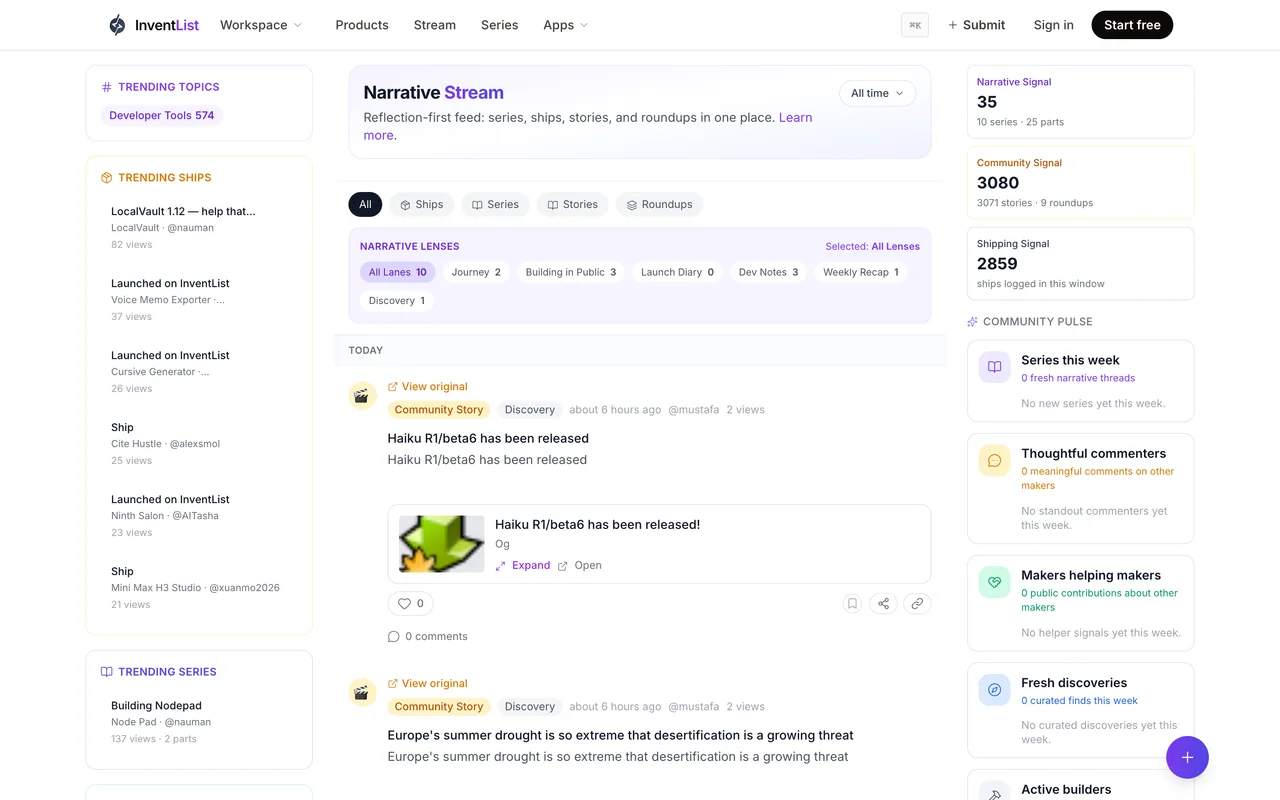Click the Shipping Signal 2859 card
Viewport: 1280px width, 800px height.
[x=1080, y=264]
